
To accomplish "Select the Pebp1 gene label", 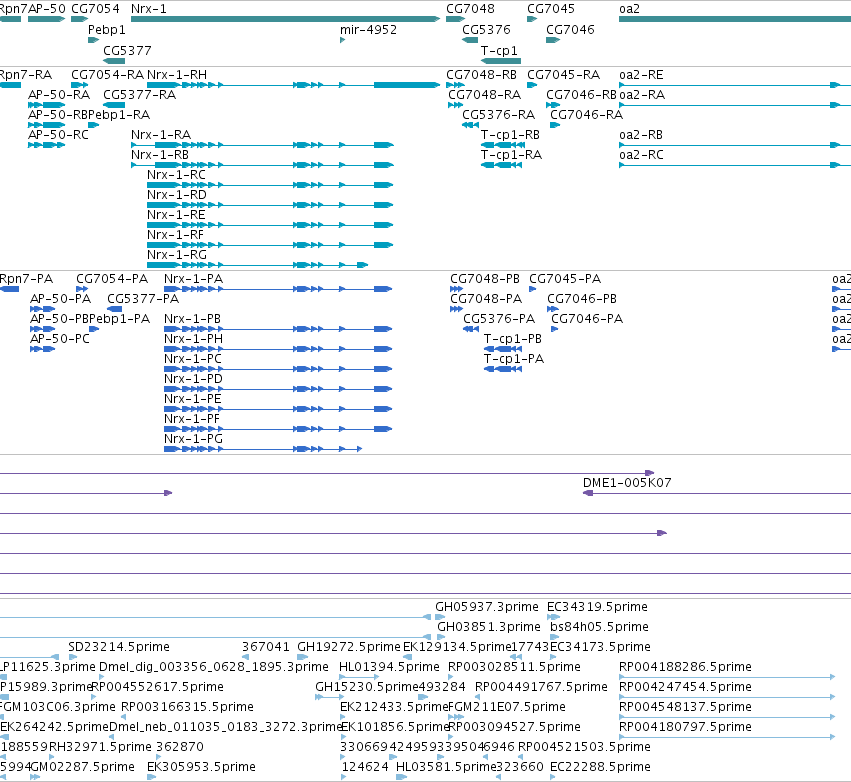I will pos(106,29).
